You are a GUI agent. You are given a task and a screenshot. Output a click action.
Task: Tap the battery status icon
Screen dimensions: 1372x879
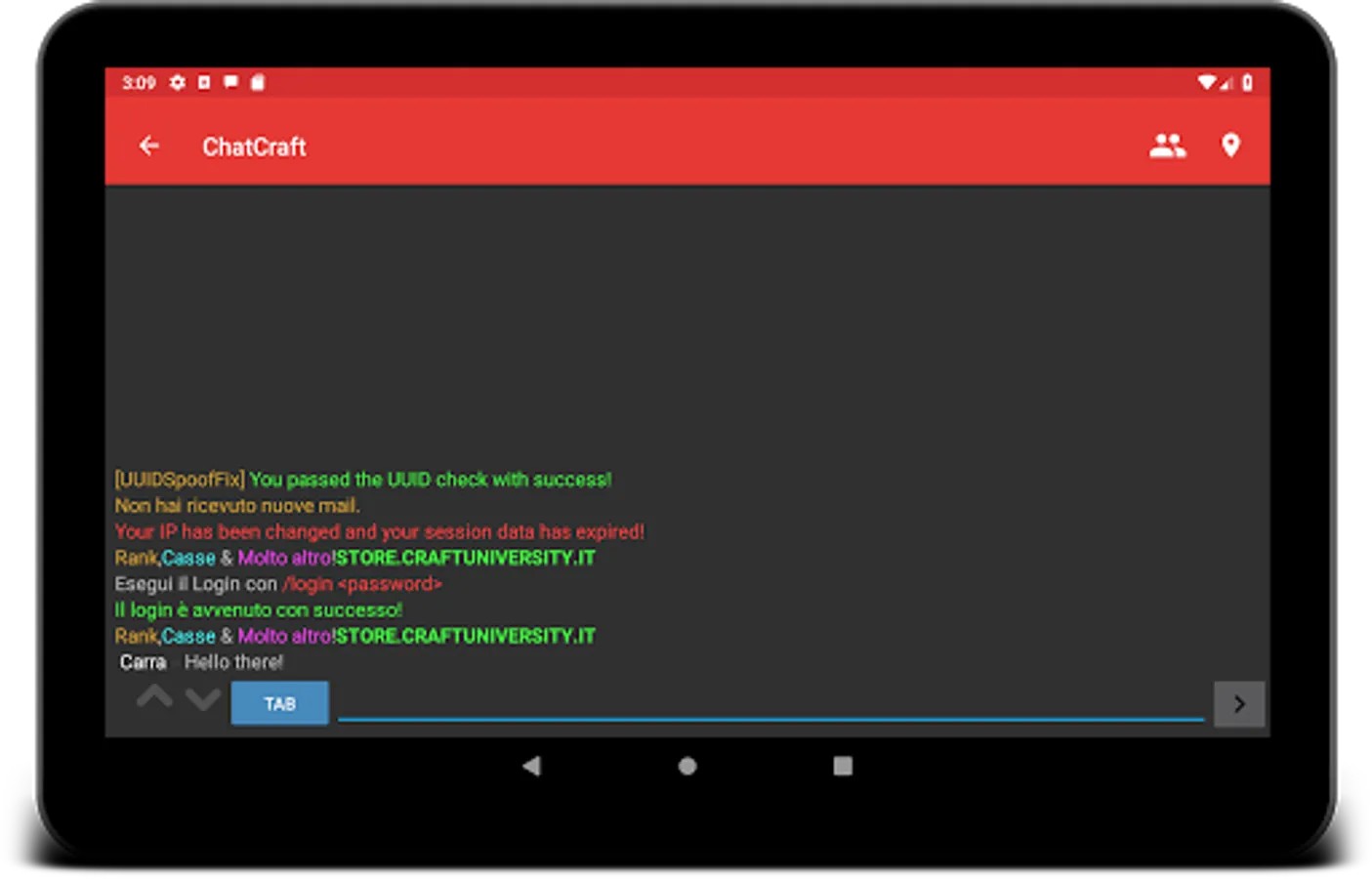coord(1247,82)
